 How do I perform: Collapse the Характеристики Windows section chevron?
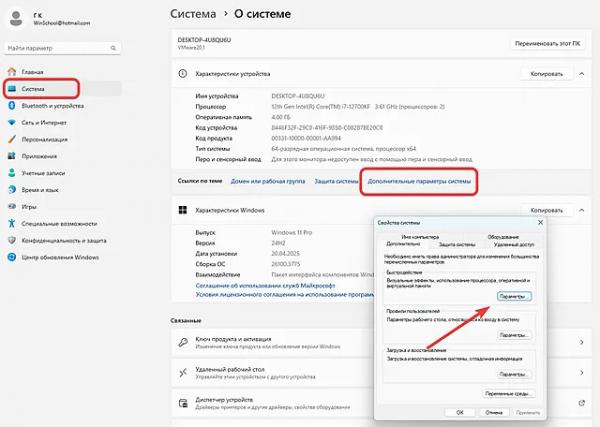point(582,210)
